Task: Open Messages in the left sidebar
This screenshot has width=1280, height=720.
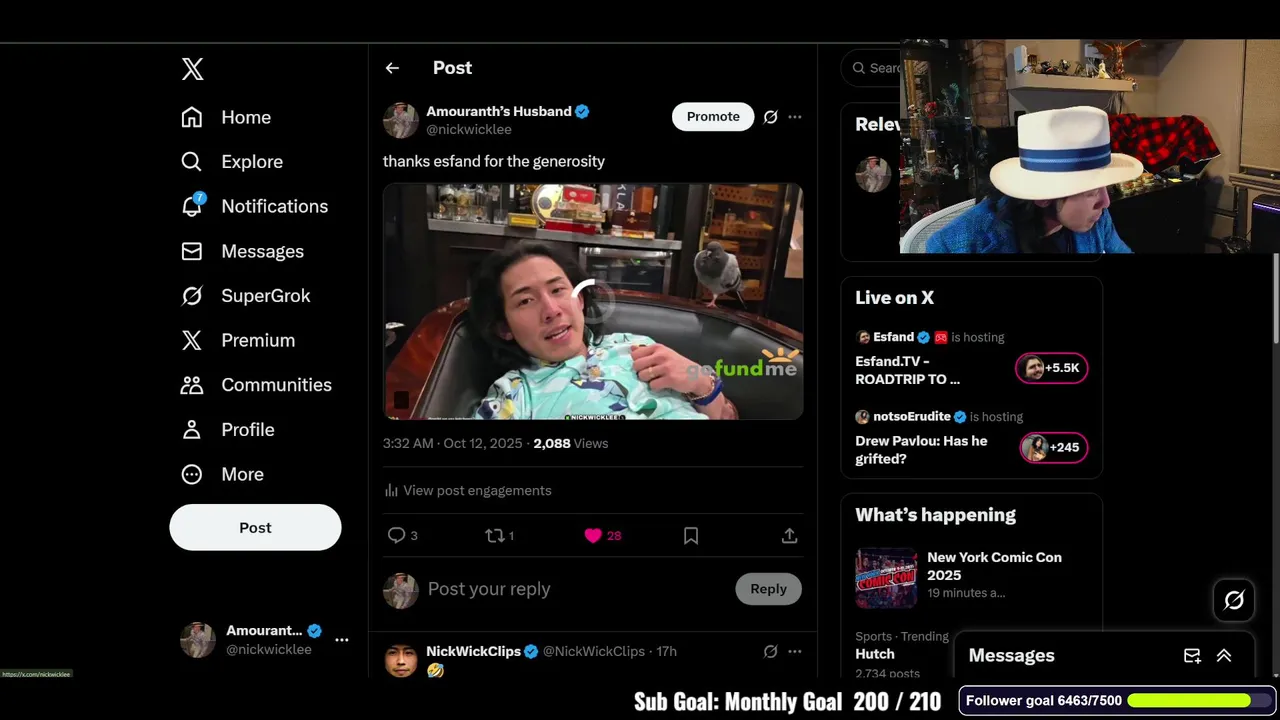Action: pos(242,251)
